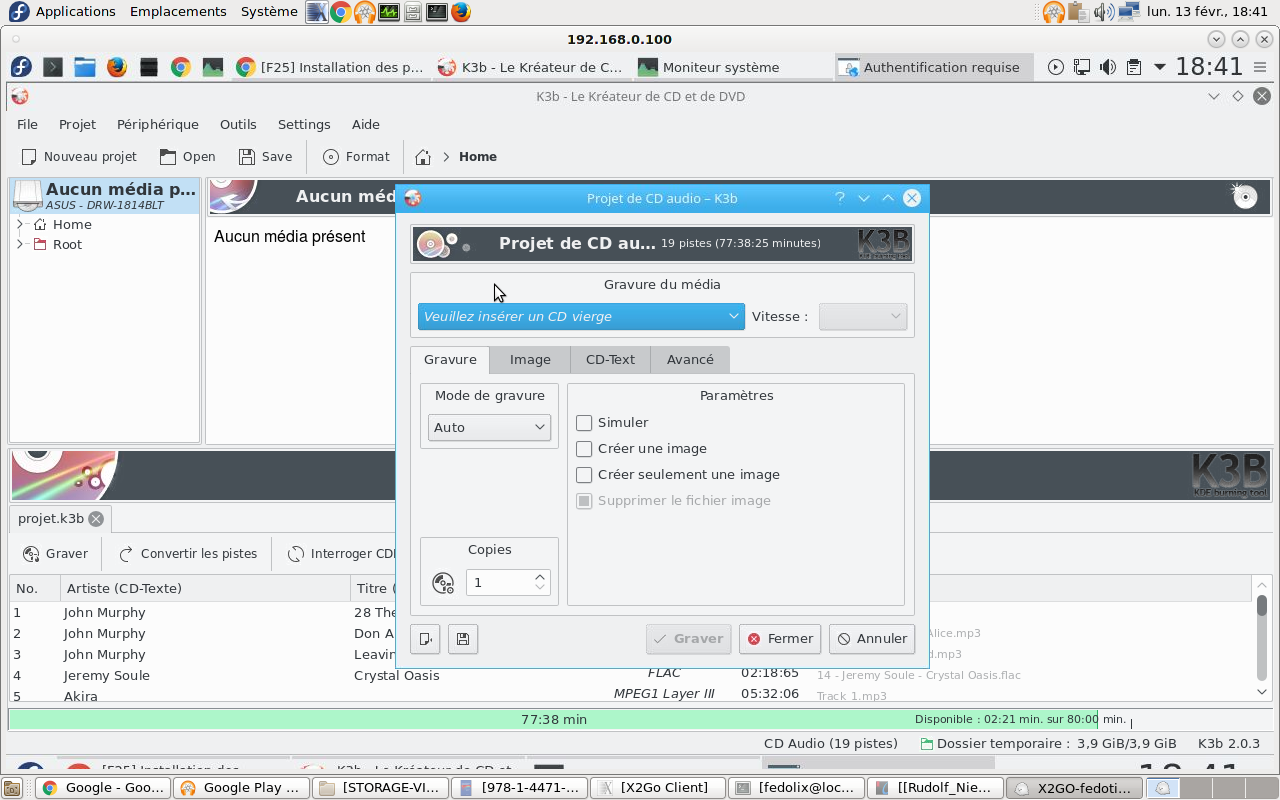The image size is (1280, 800).
Task: Click the Format disc toolbar button
Action: click(356, 156)
